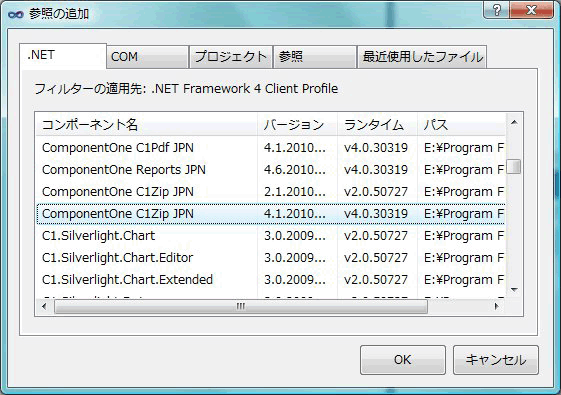This screenshot has height=395, width=561.
Task: Click version 4.1.2010... in C1Pdf row
Action: click(295, 148)
